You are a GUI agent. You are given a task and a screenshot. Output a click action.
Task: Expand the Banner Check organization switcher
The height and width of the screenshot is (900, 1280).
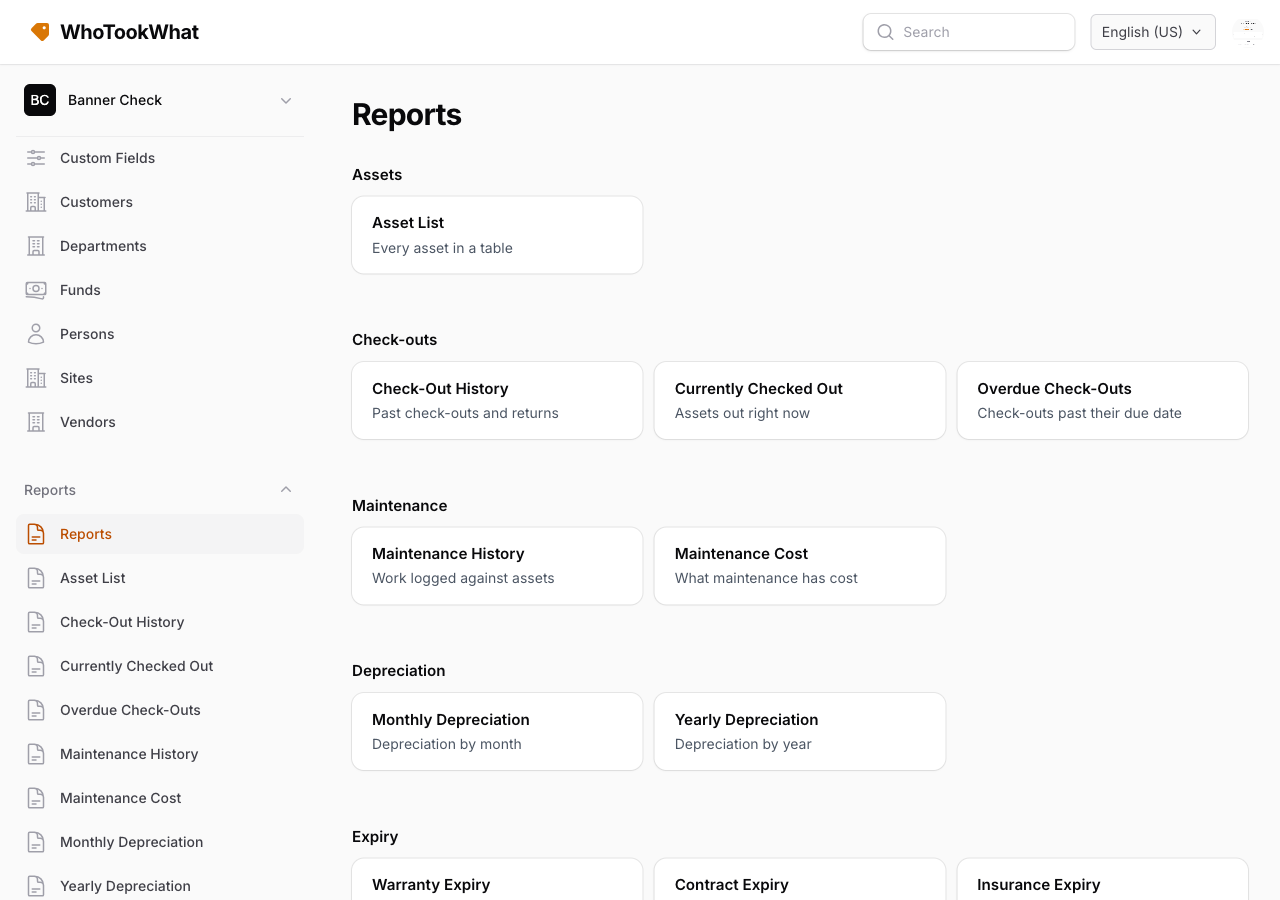[x=160, y=100]
